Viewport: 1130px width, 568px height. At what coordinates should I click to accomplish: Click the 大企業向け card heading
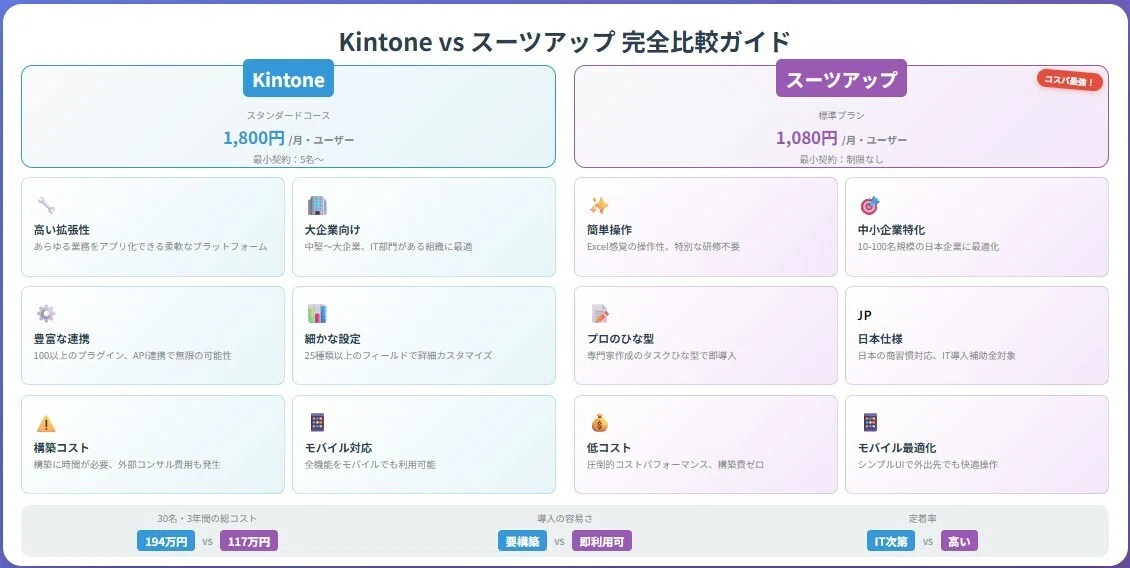point(332,230)
